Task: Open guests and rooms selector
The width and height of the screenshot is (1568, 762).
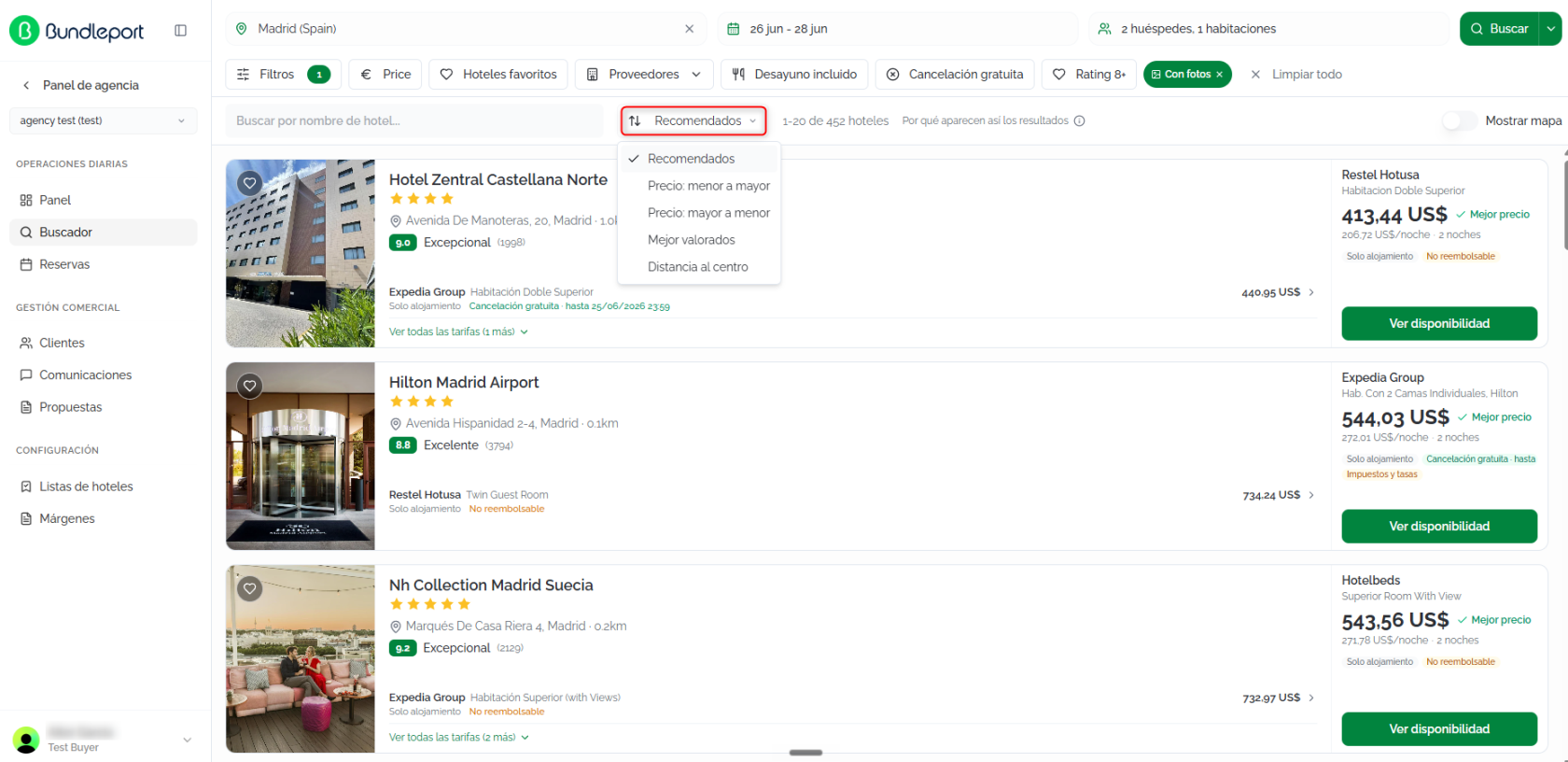Action: click(x=1268, y=29)
